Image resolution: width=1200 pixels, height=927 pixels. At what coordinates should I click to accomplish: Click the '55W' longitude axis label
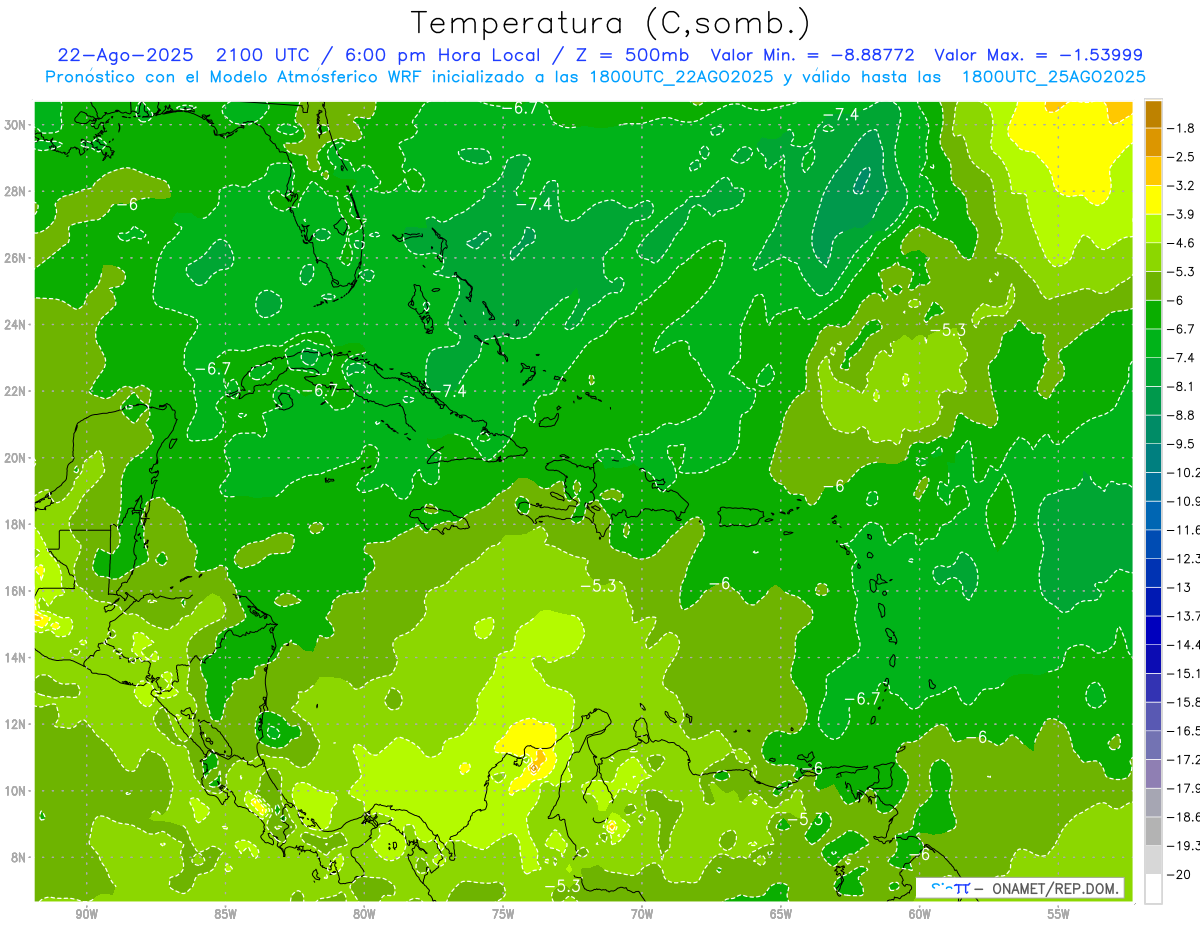coord(1059,914)
